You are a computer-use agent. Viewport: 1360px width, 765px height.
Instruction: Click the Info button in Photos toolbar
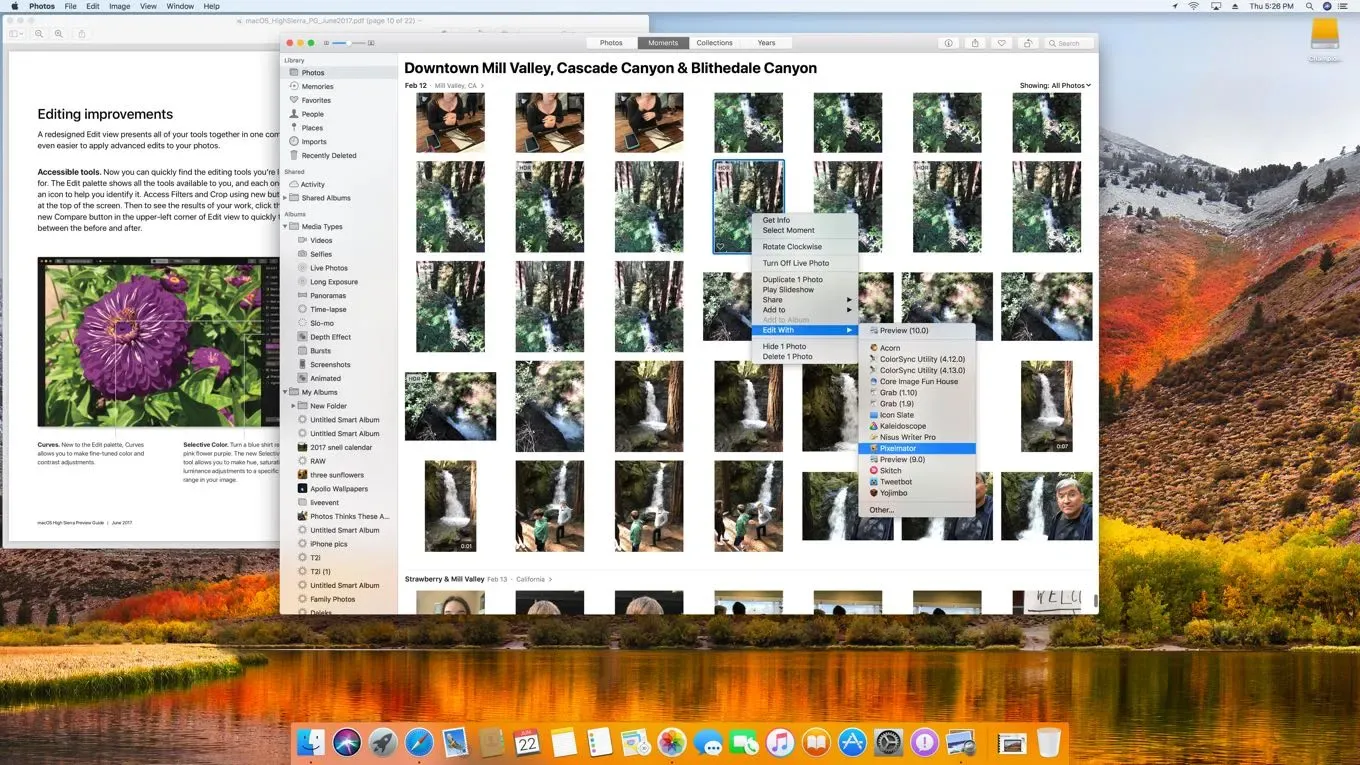[948, 43]
